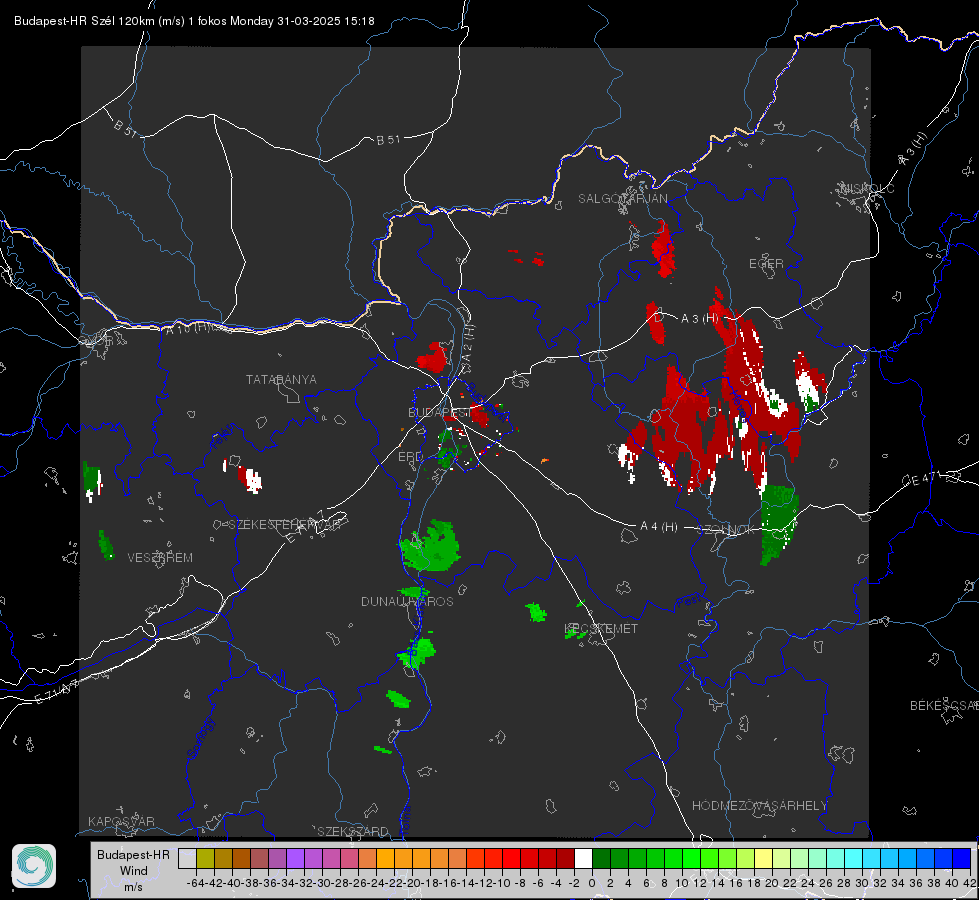Click the MISKOLC city label
Image resolution: width=979 pixels, height=900 pixels.
(867, 188)
